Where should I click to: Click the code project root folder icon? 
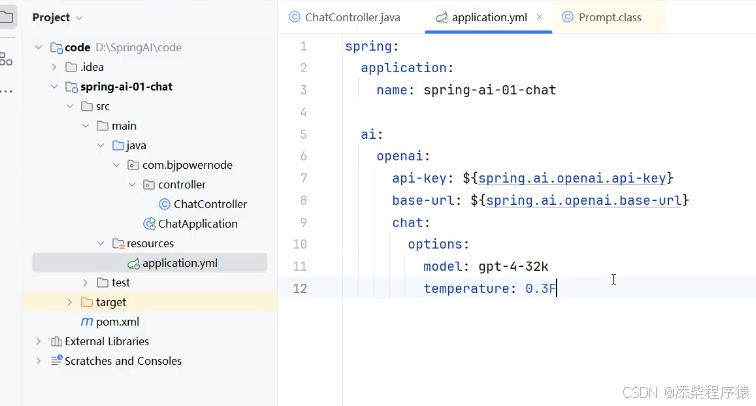click(x=56, y=48)
